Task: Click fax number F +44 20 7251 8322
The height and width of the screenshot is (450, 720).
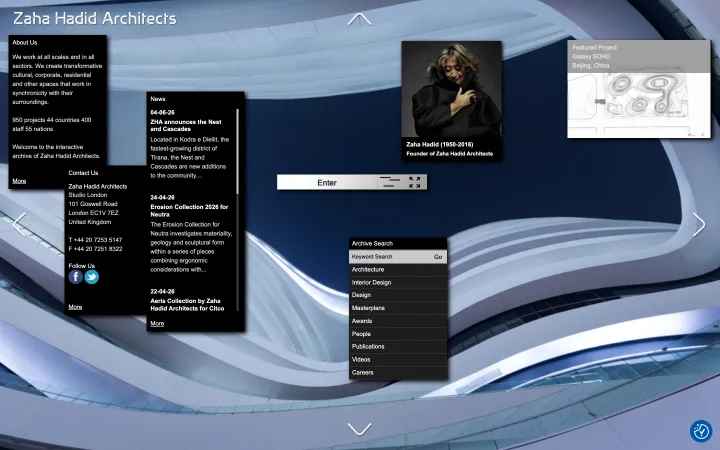Action: point(95,249)
